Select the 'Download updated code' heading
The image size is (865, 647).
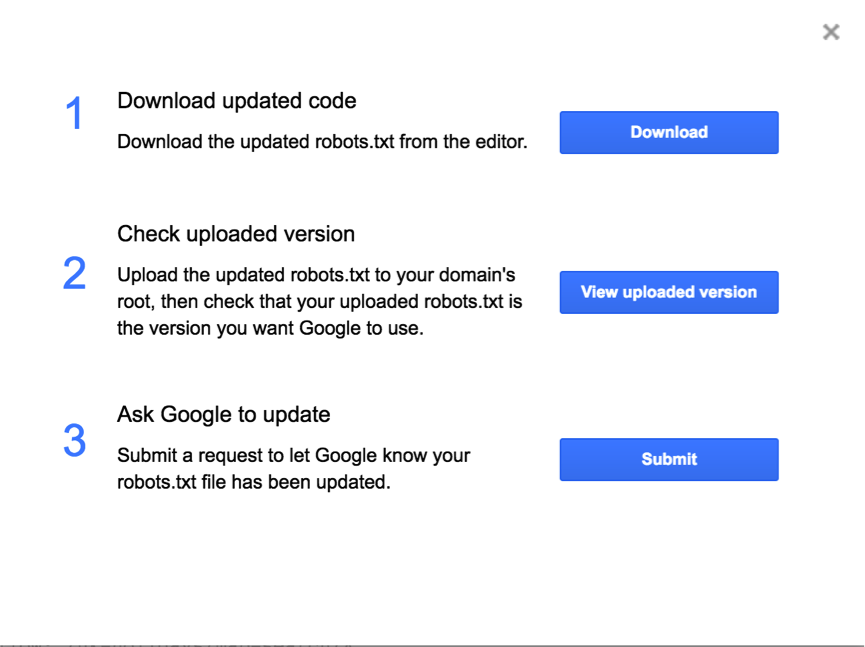pyautogui.click(x=237, y=101)
